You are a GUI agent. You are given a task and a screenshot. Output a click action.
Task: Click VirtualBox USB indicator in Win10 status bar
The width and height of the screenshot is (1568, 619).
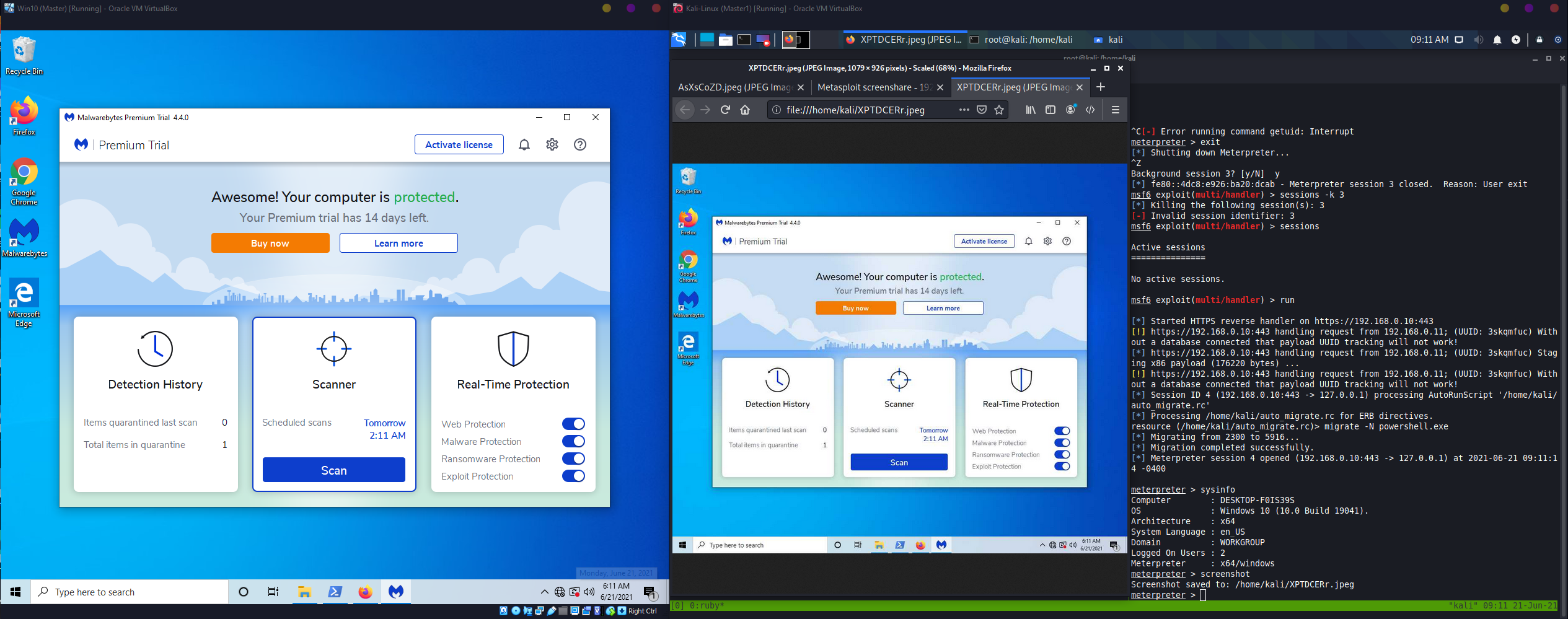pyautogui.click(x=551, y=611)
